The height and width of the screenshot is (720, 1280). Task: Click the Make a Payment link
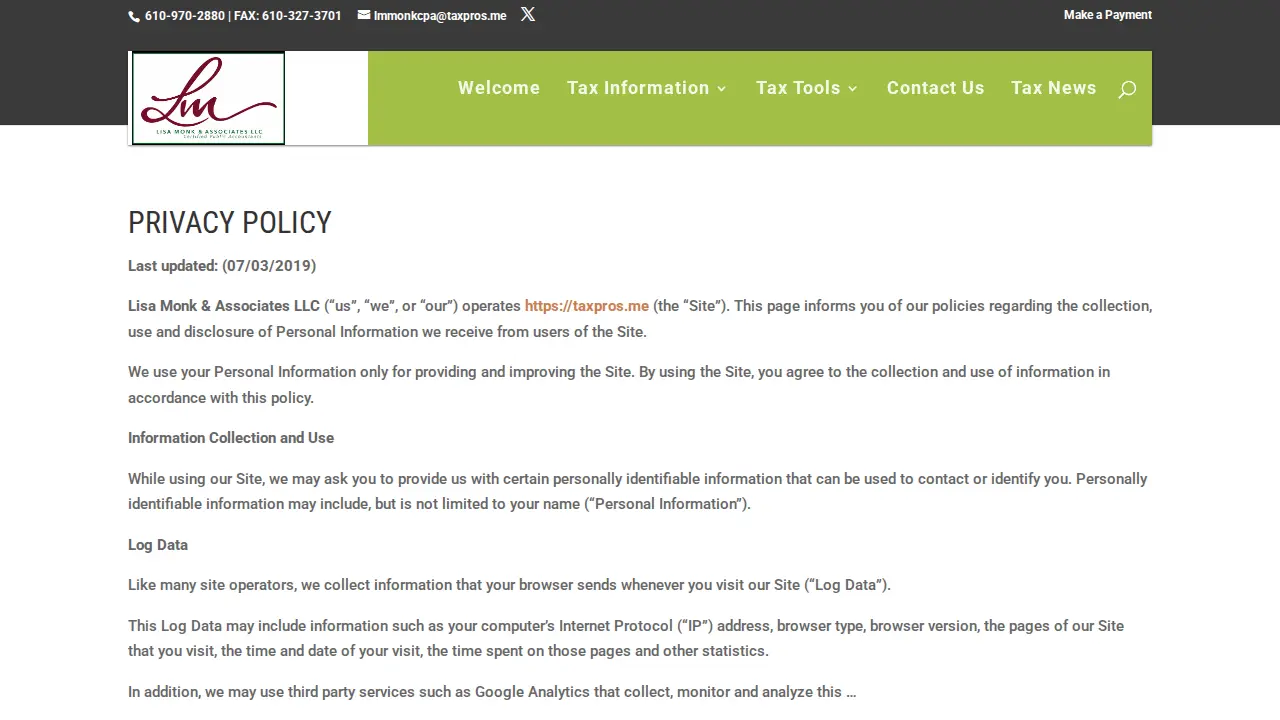click(1108, 15)
